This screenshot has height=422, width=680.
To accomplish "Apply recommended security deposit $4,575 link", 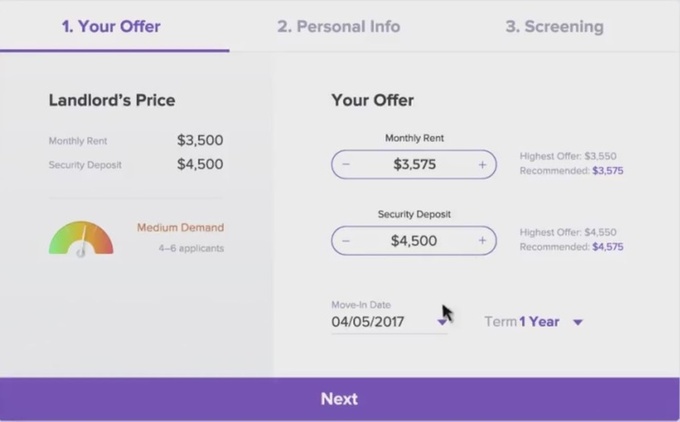I will click(608, 247).
